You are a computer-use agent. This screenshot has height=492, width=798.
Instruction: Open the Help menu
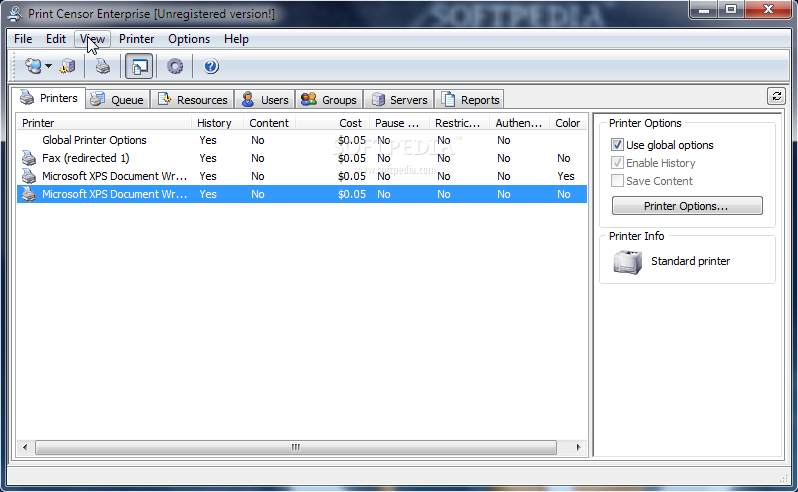click(x=236, y=39)
